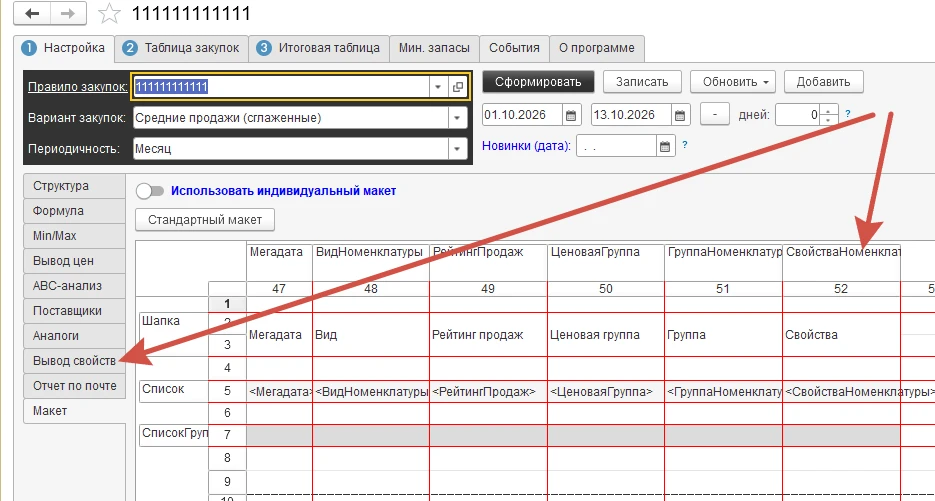
Task: Go back with the left arrow button
Action: [x=32, y=14]
